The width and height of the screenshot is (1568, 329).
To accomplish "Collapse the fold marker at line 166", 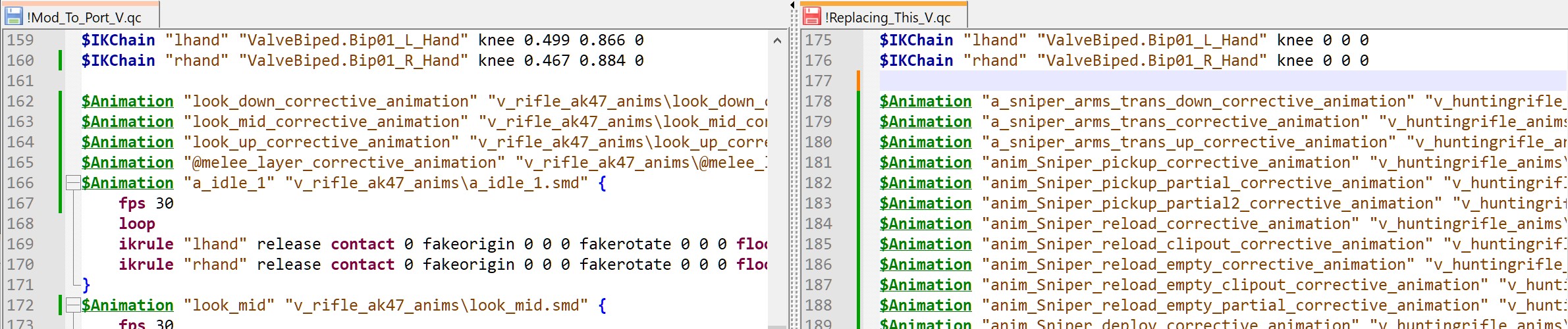I will 73,183.
